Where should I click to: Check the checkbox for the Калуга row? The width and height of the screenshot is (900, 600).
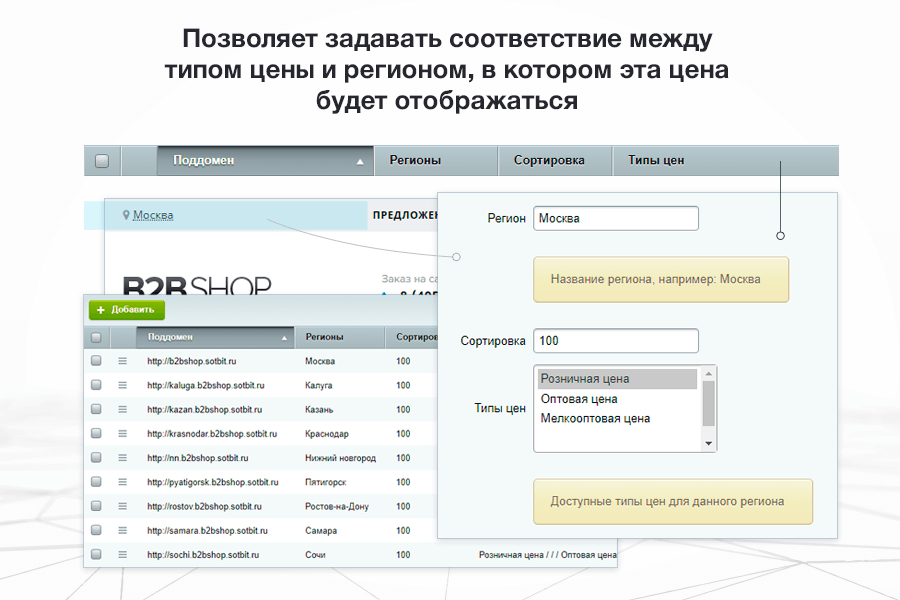(96, 385)
